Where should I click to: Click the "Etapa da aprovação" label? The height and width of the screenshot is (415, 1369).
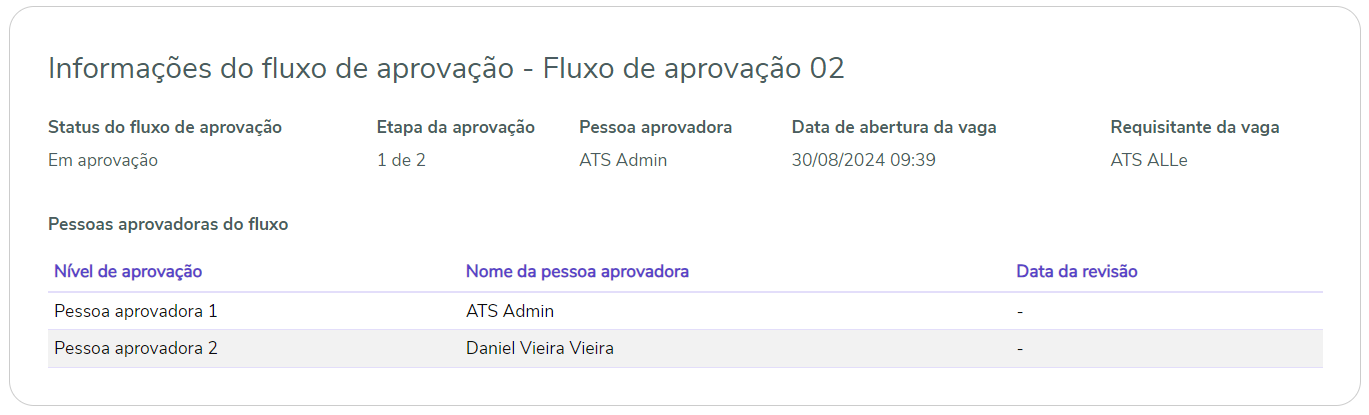[456, 127]
